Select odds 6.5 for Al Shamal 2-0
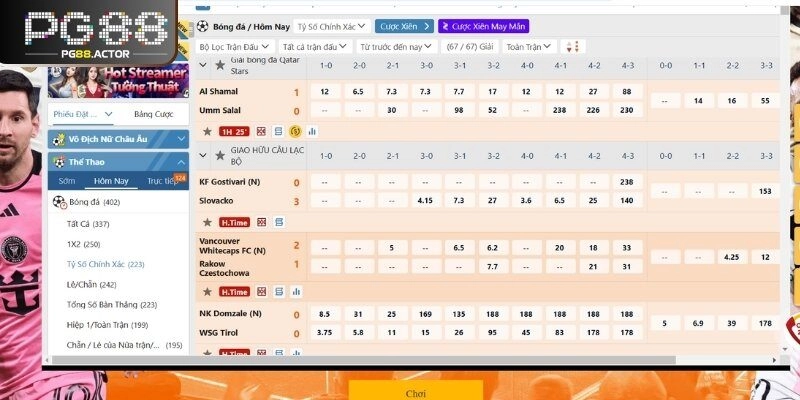The image size is (800, 400). click(358, 92)
